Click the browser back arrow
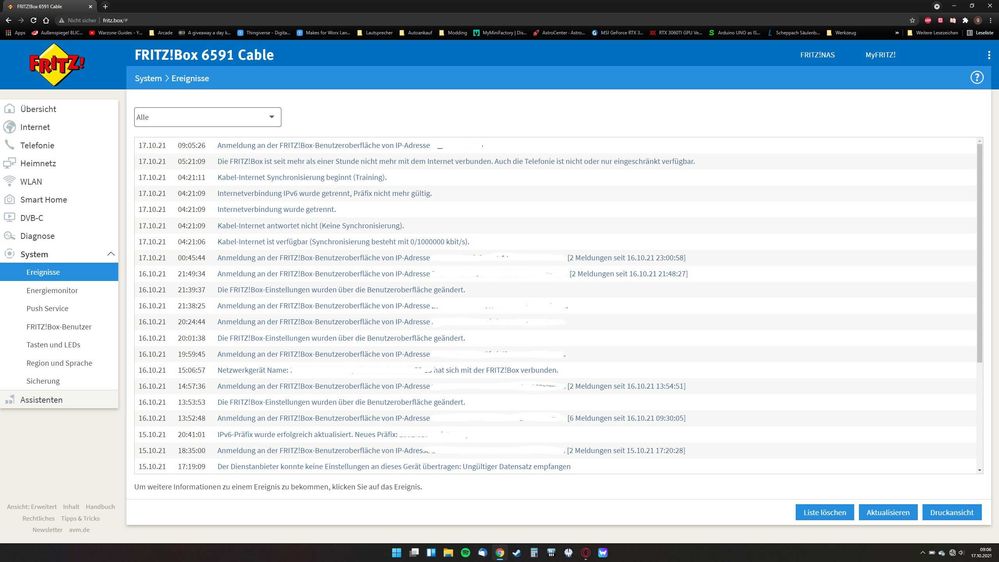 (x=8, y=20)
